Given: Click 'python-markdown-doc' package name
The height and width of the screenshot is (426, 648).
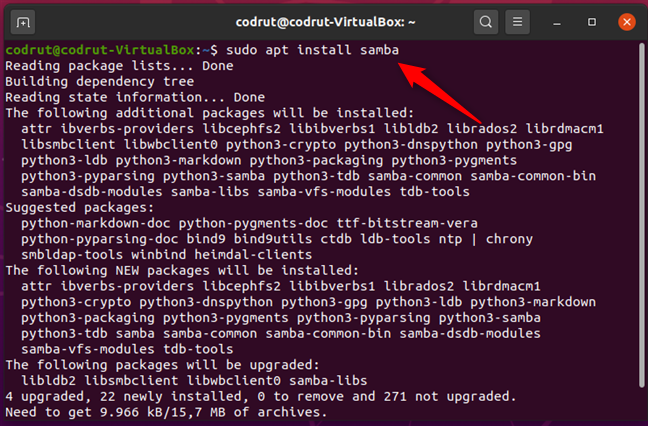Looking at the screenshot, I should point(96,223).
